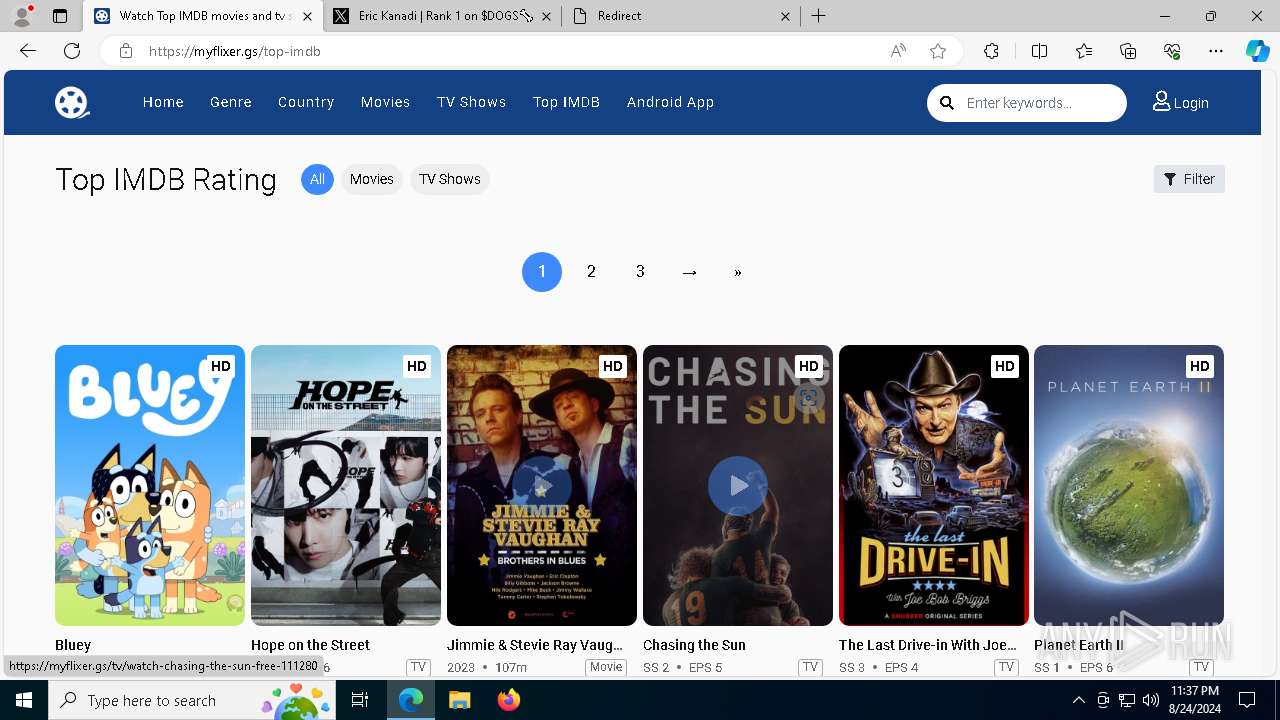
Task: Open Read aloud in address bar
Action: click(898, 51)
